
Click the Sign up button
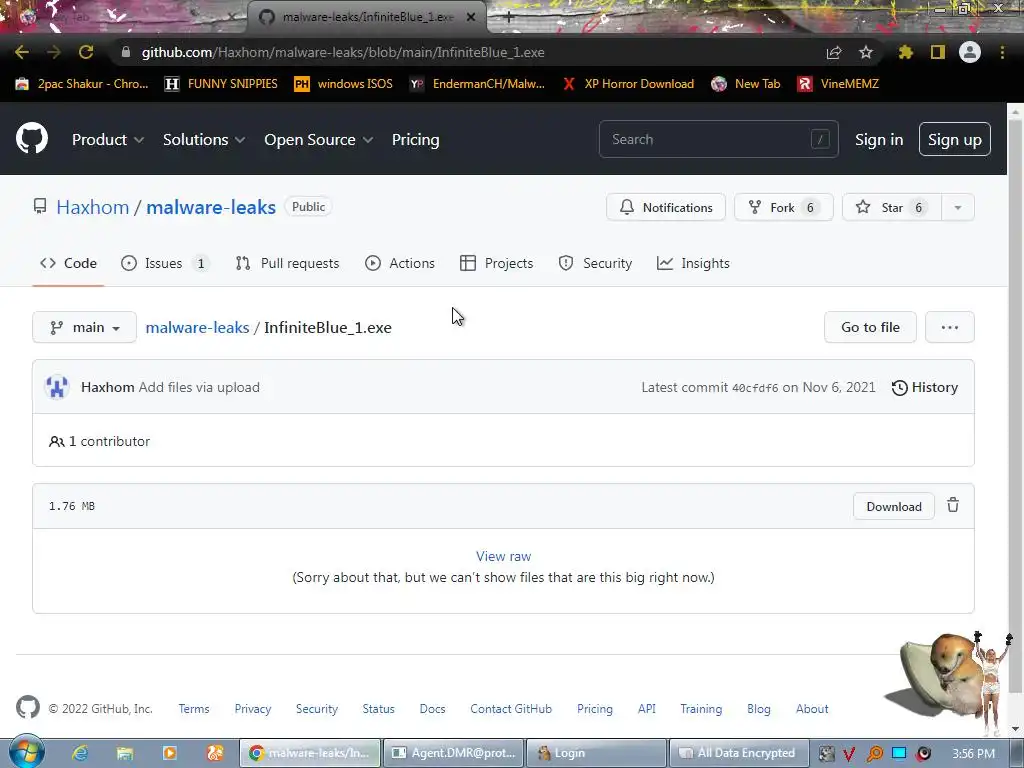[x=955, y=139]
